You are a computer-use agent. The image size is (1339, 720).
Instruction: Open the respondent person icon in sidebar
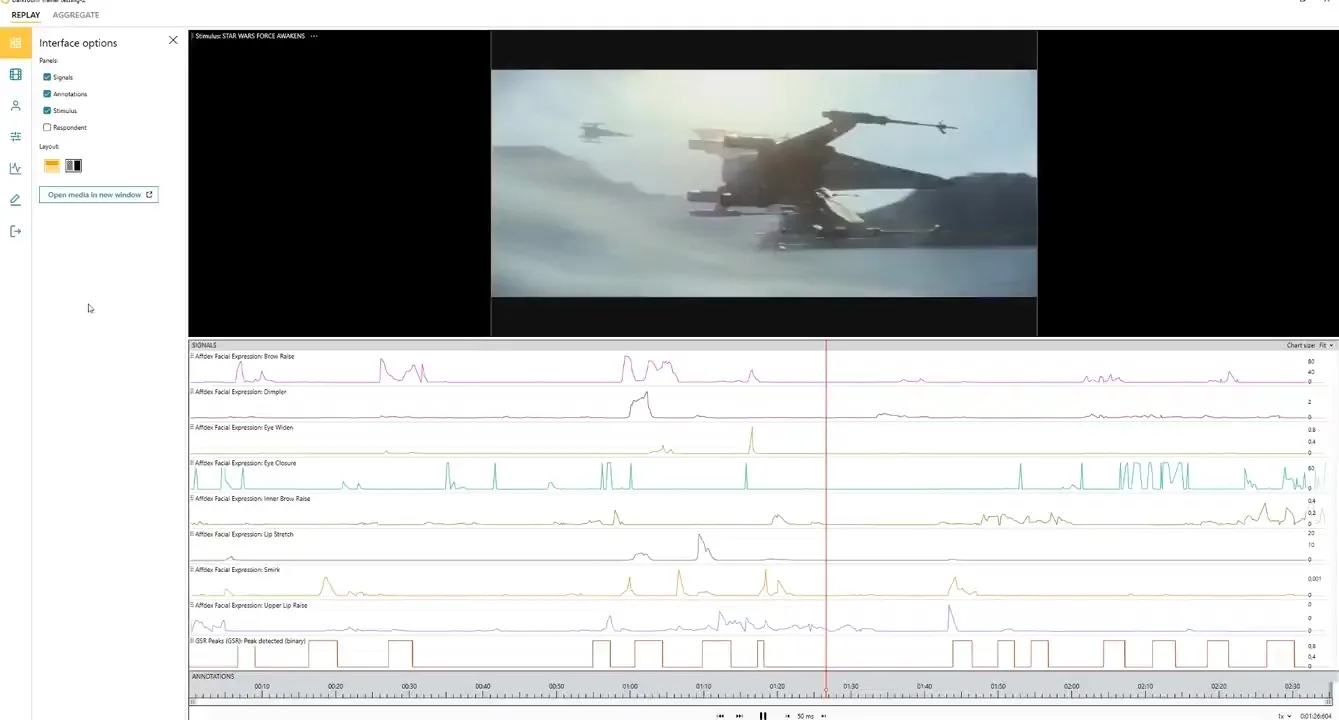(x=15, y=105)
